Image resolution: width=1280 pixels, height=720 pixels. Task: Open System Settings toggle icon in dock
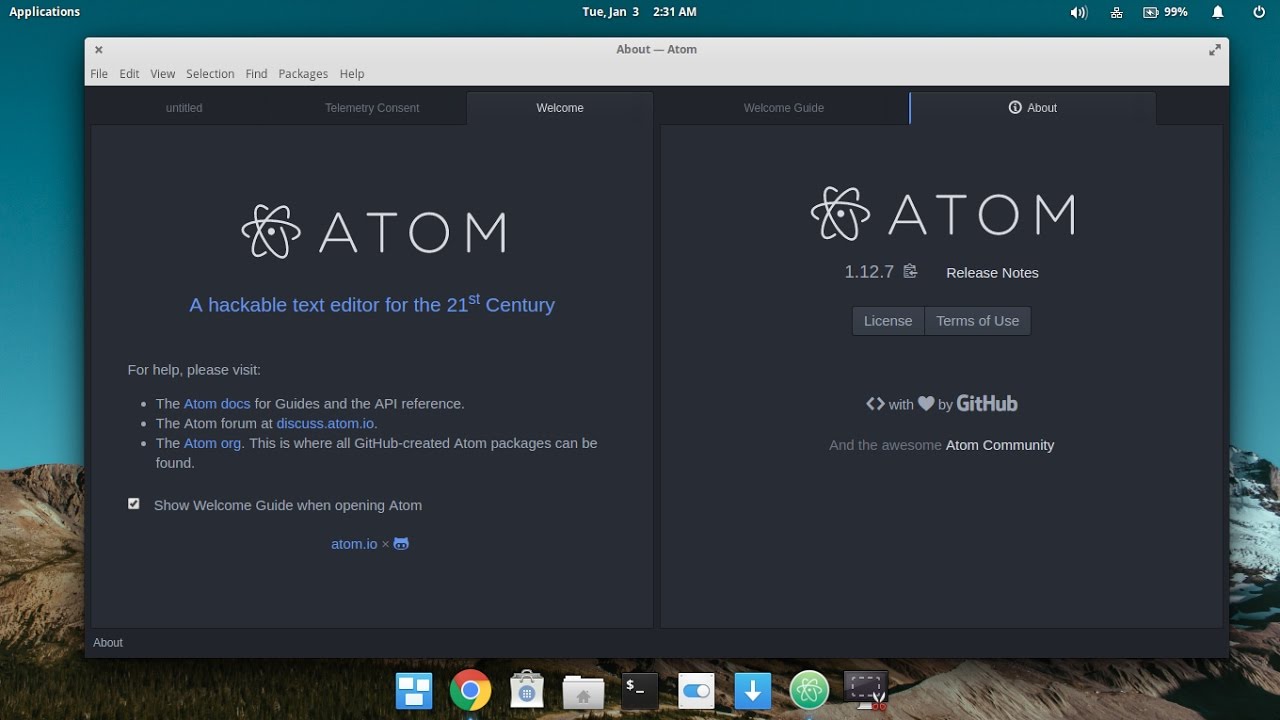[696, 690]
